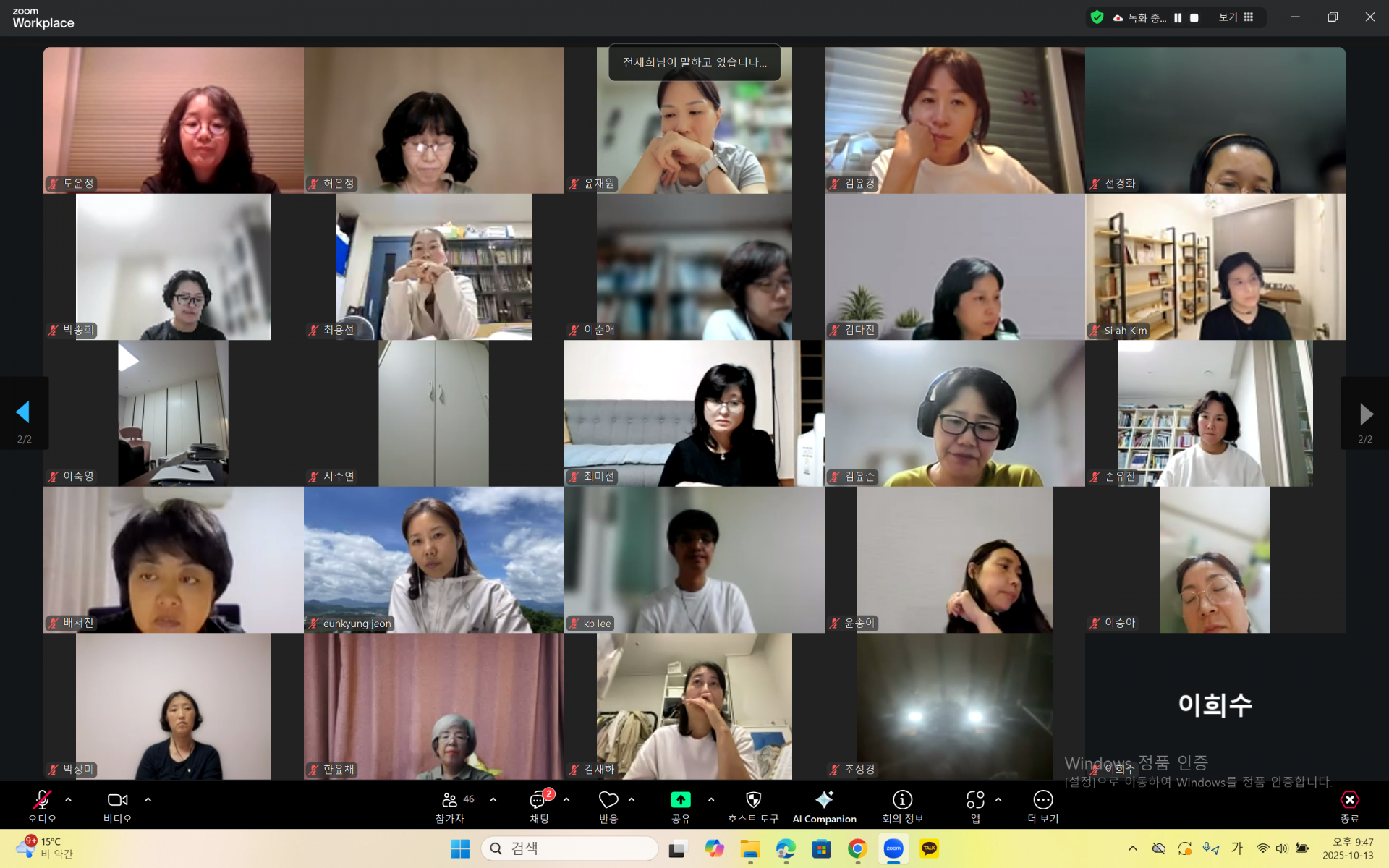Pause the cloud recording

(1178, 18)
